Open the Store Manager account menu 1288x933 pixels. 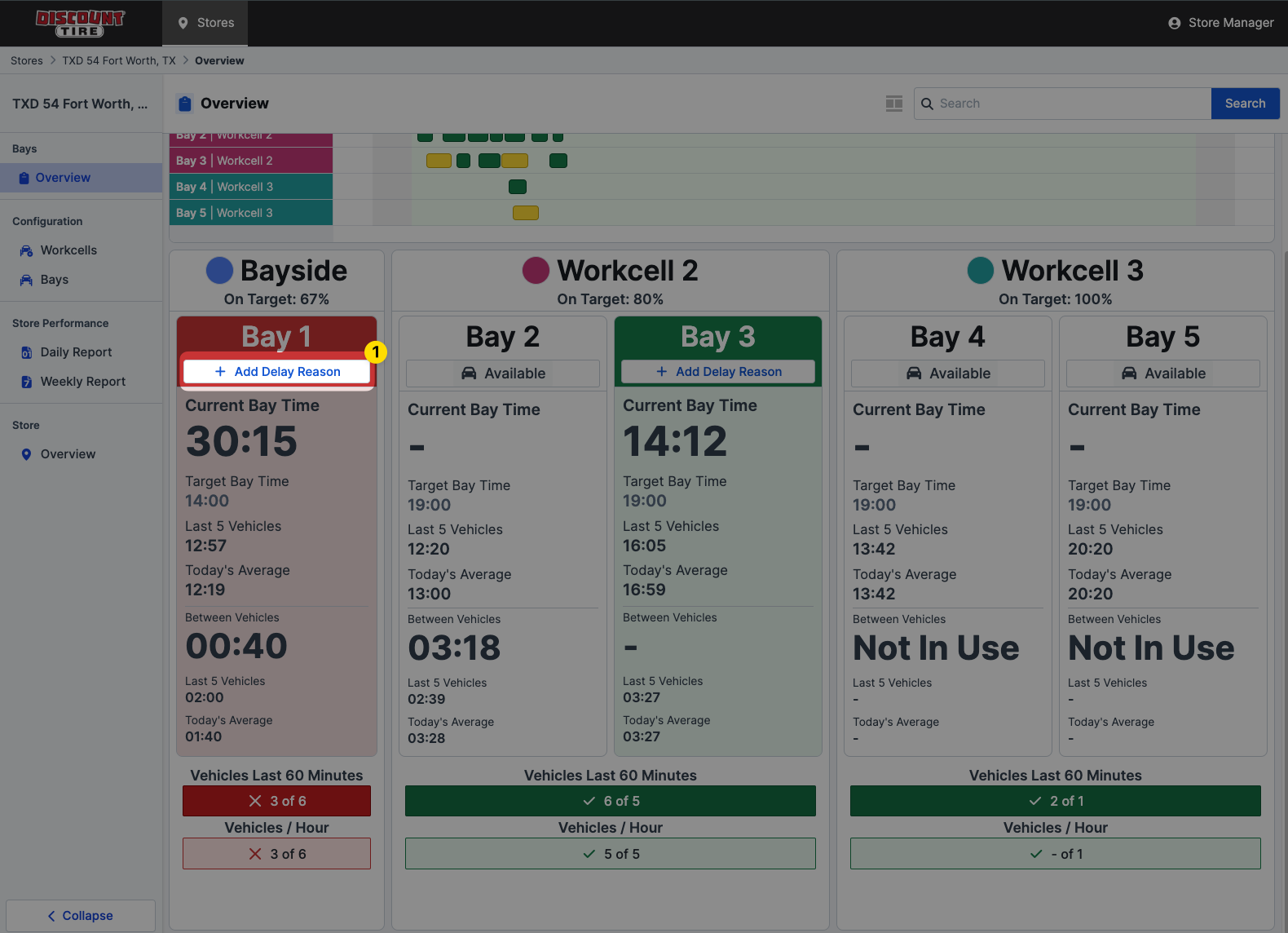coord(1220,23)
